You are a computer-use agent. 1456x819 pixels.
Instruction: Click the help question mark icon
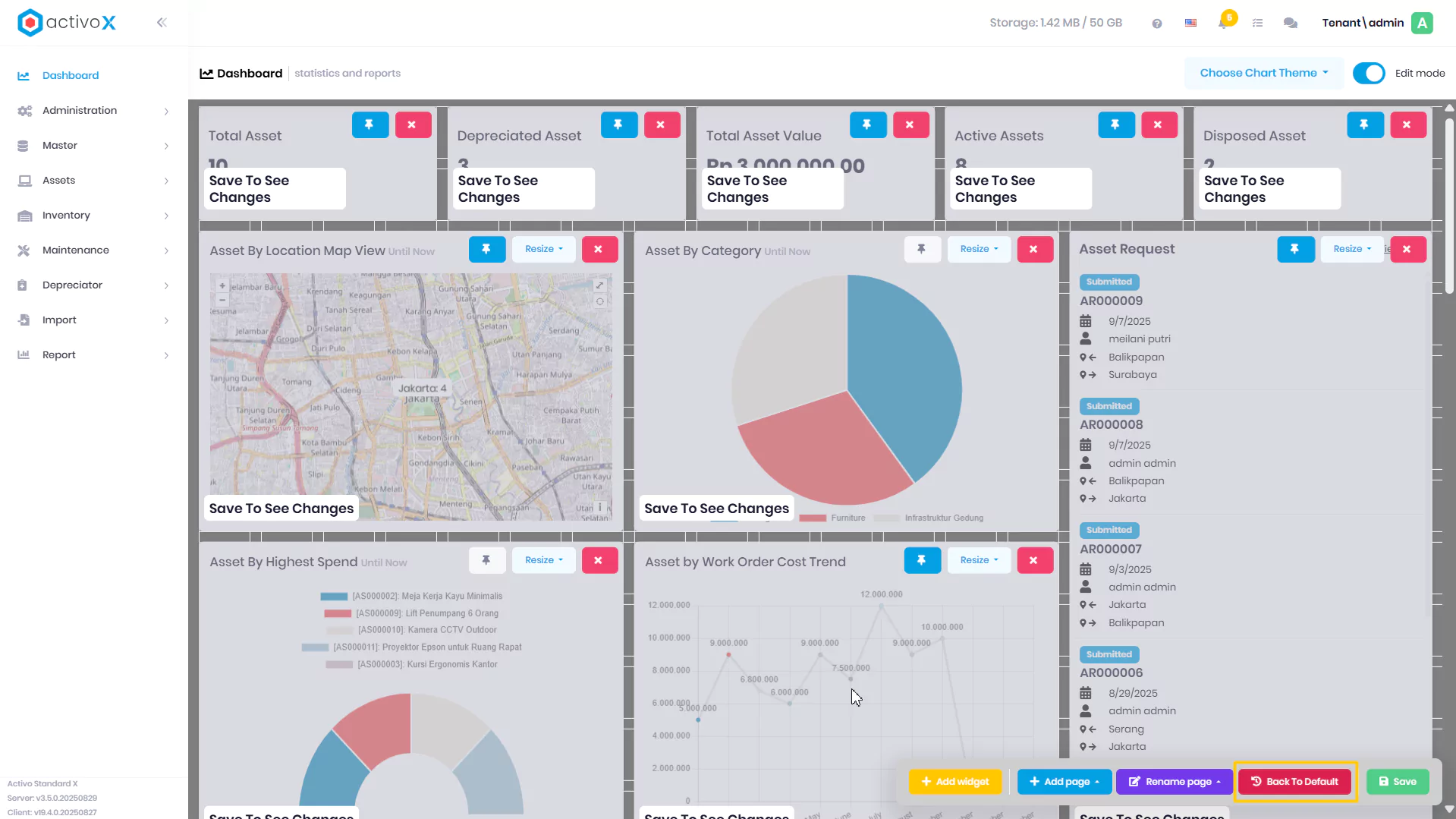point(1156,24)
